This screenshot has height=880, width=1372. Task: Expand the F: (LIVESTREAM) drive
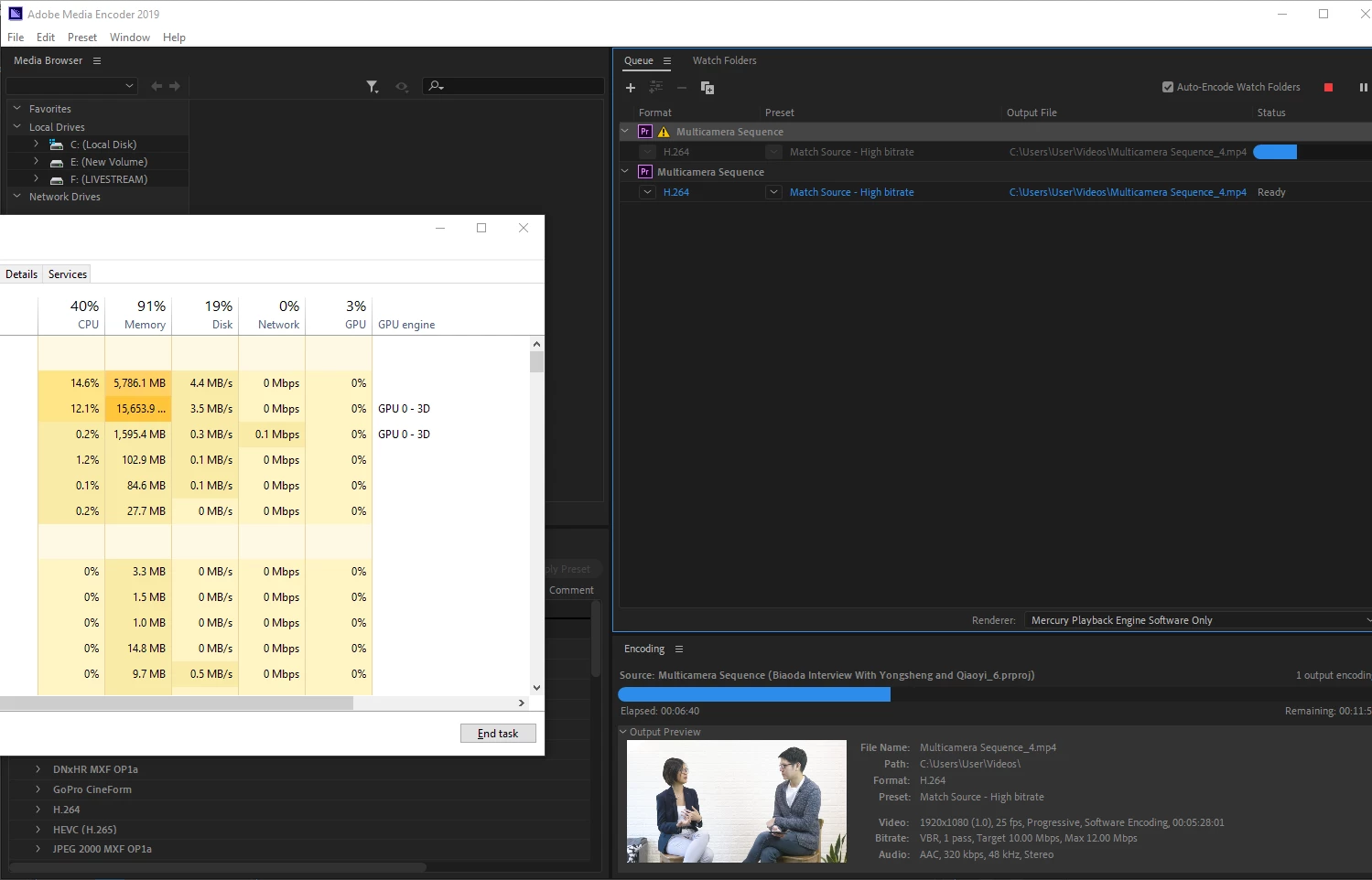[36, 178]
